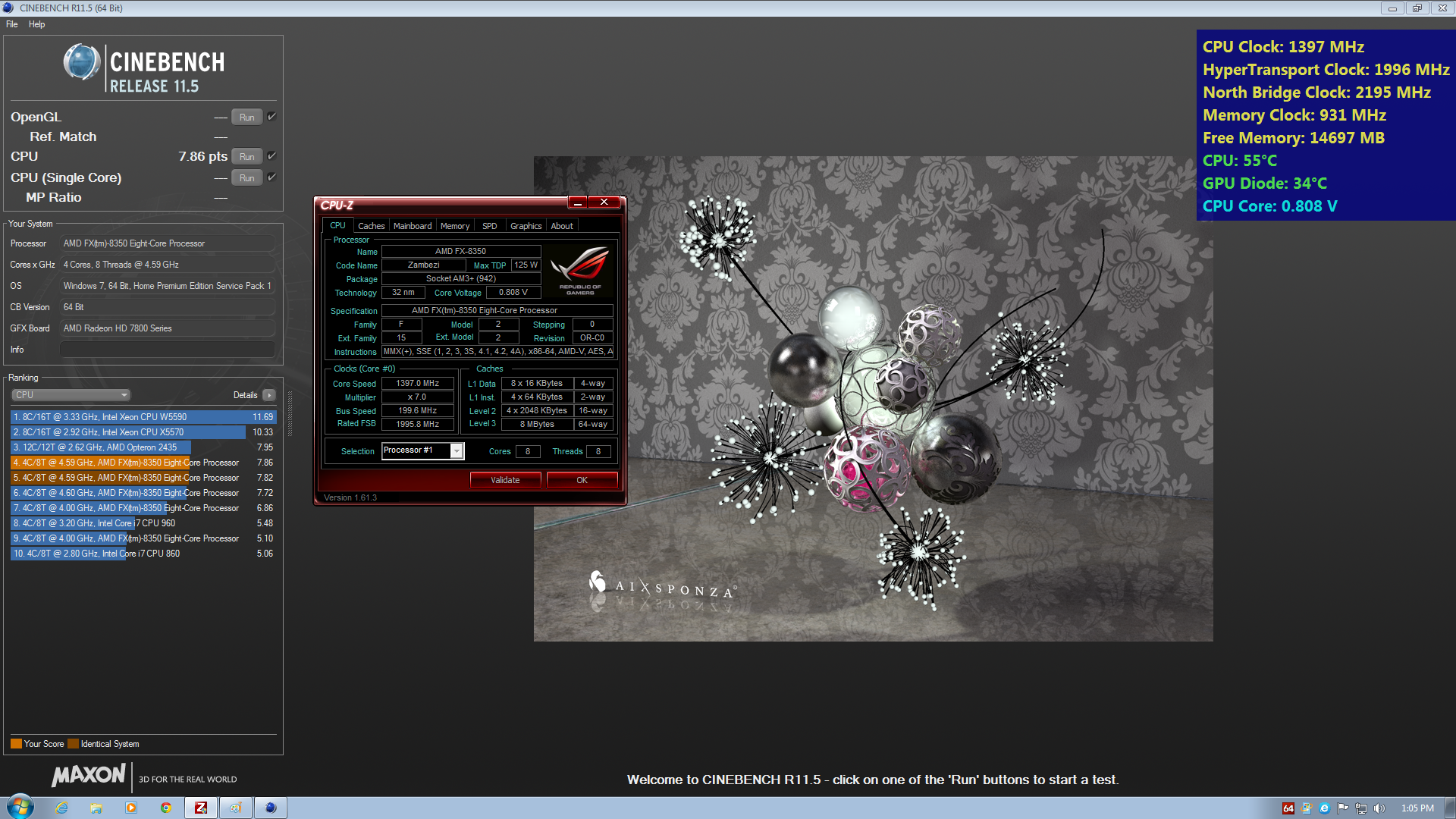Open Windows Media Player from taskbar
Image resolution: width=1456 pixels, height=819 pixels.
click(x=131, y=808)
